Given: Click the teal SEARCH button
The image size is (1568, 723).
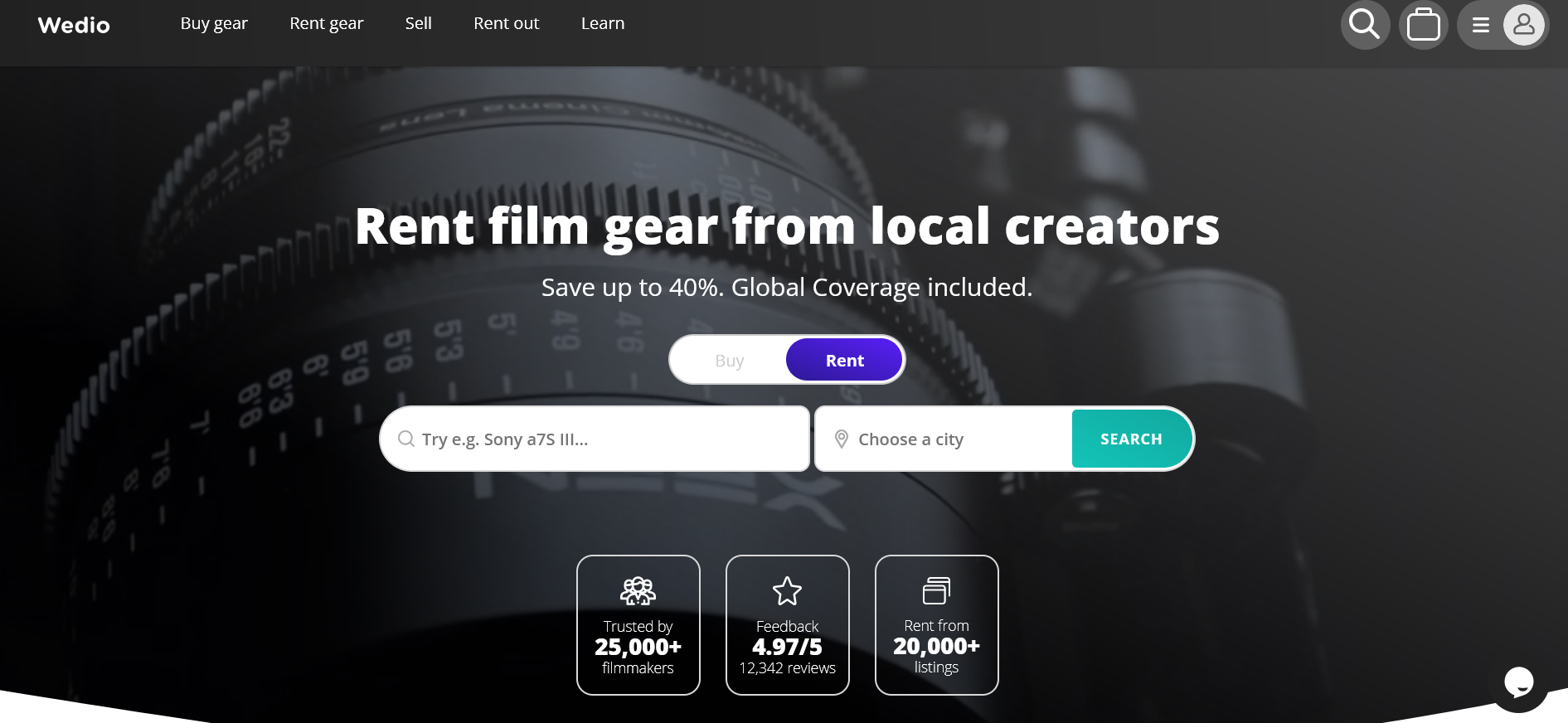Looking at the screenshot, I should pyautogui.click(x=1131, y=439).
